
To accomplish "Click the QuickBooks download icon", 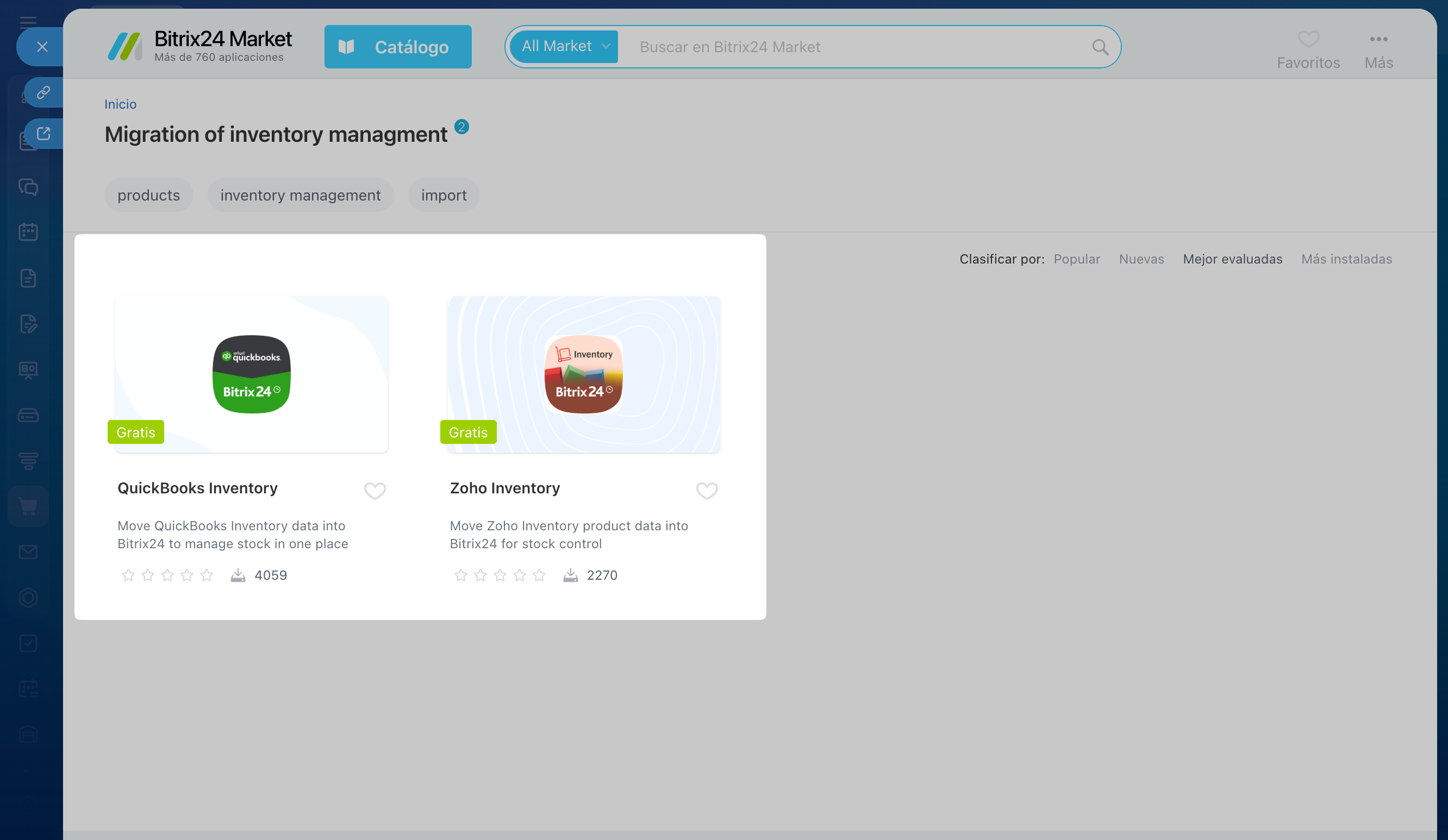I will pyautogui.click(x=238, y=575).
